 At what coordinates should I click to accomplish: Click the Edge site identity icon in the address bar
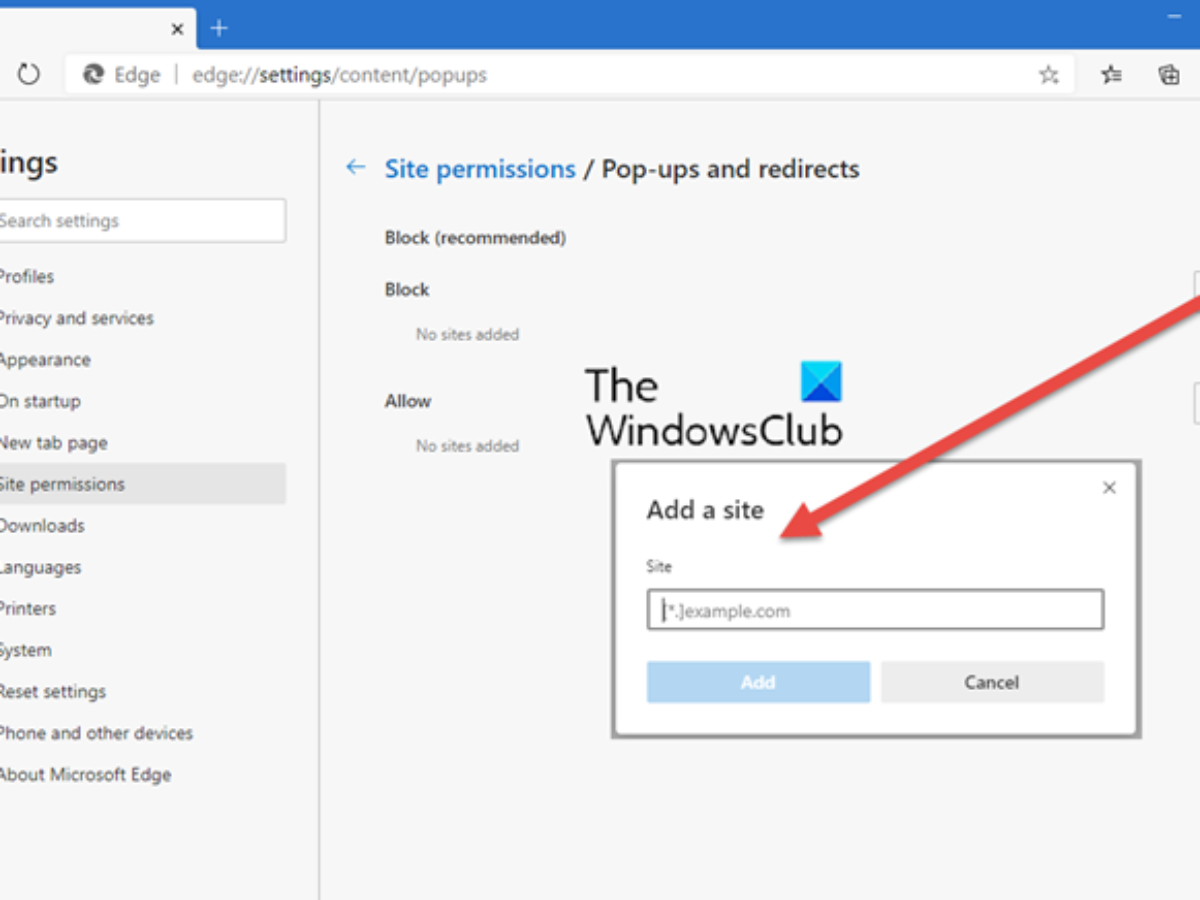coord(94,75)
